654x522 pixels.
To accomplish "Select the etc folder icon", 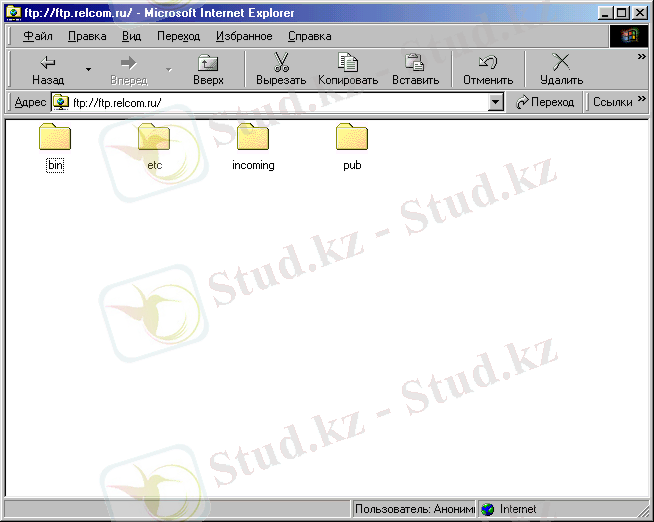I will coord(154,137).
